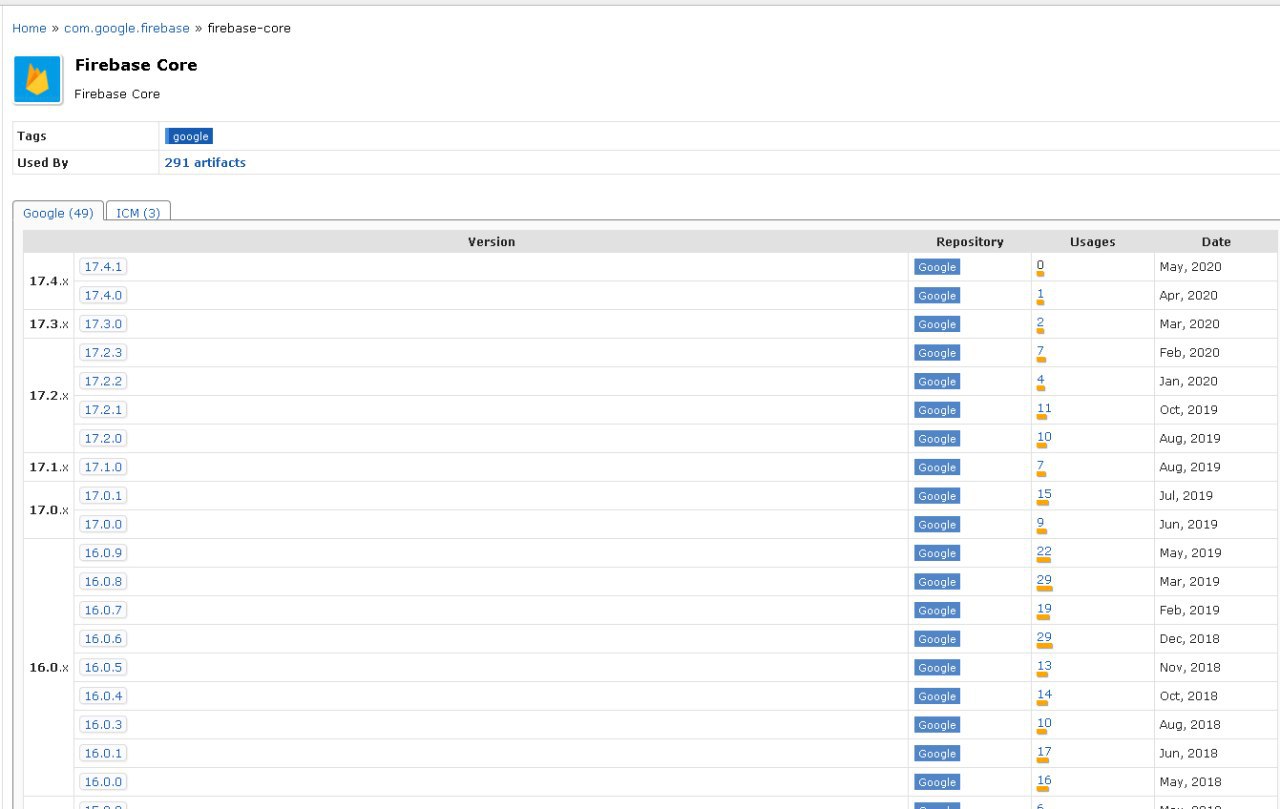The height and width of the screenshot is (809, 1280).
Task: Open version 17.4.0
Action: coord(103,296)
